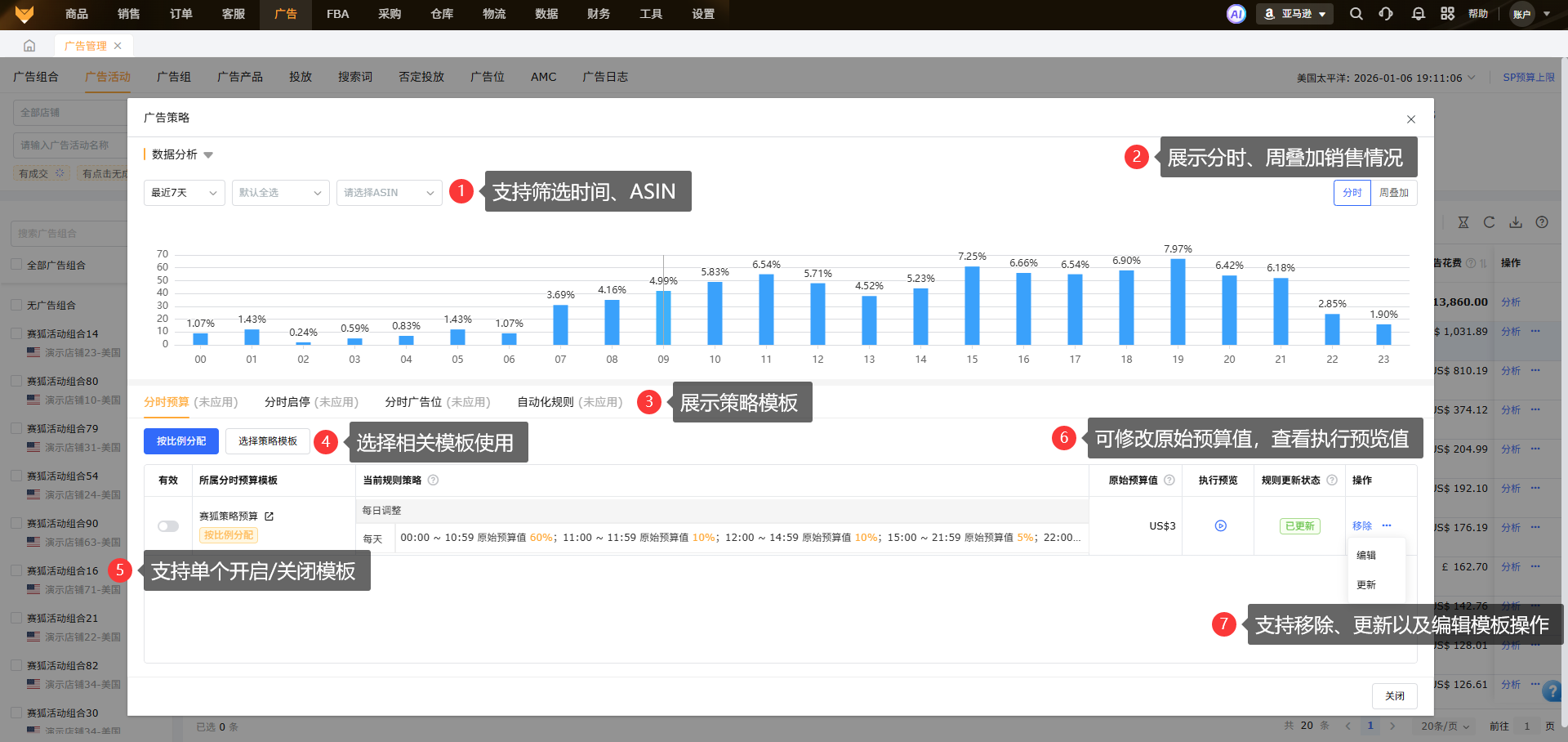Click the execution preview play icon

coord(1220,526)
